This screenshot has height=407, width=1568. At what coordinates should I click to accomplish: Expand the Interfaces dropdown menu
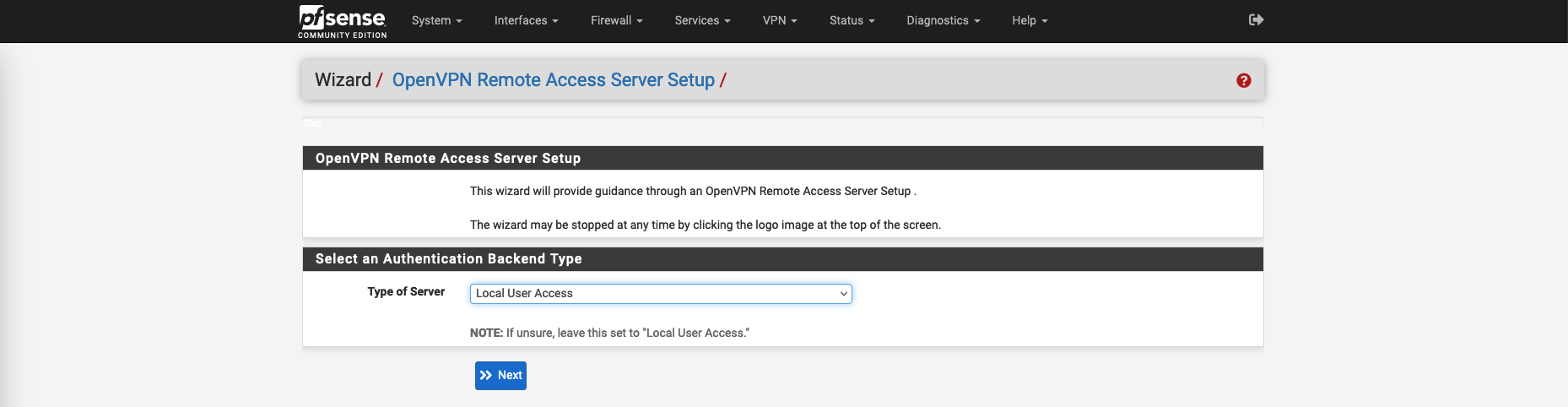tap(526, 20)
